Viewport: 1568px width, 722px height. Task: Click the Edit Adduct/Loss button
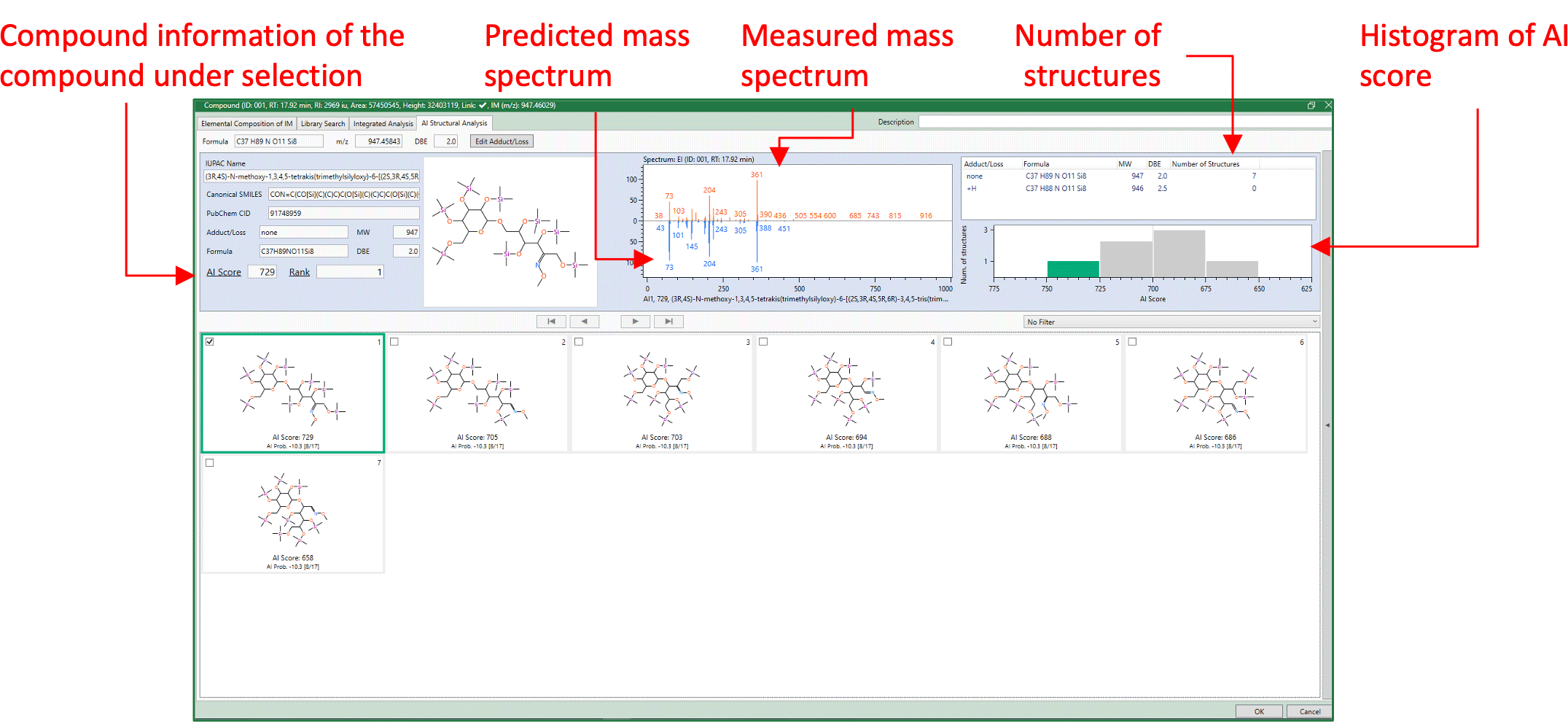pos(502,141)
